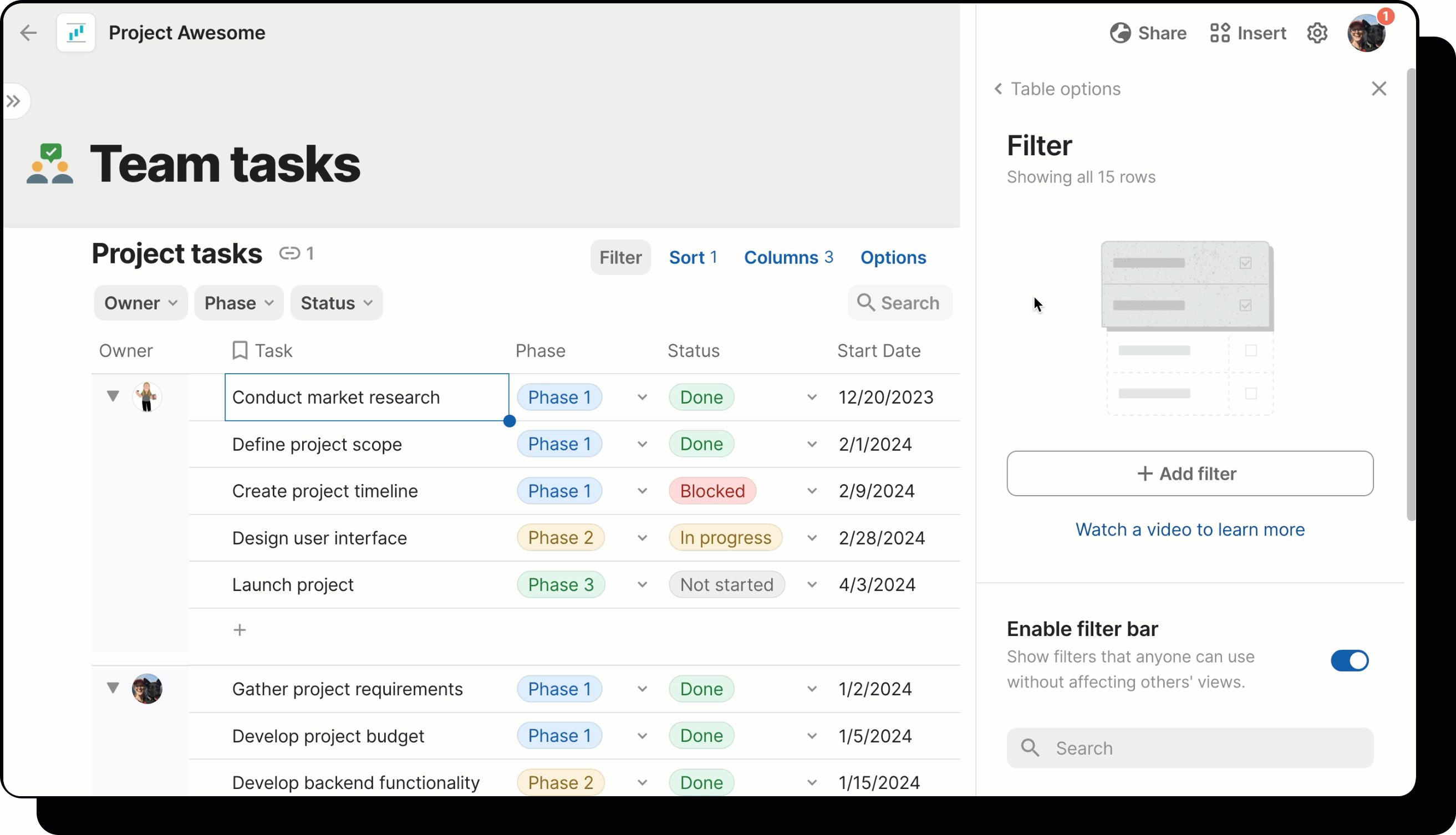This screenshot has width=1456, height=835.
Task: Toggle the Enable filter bar switch
Action: tap(1350, 661)
